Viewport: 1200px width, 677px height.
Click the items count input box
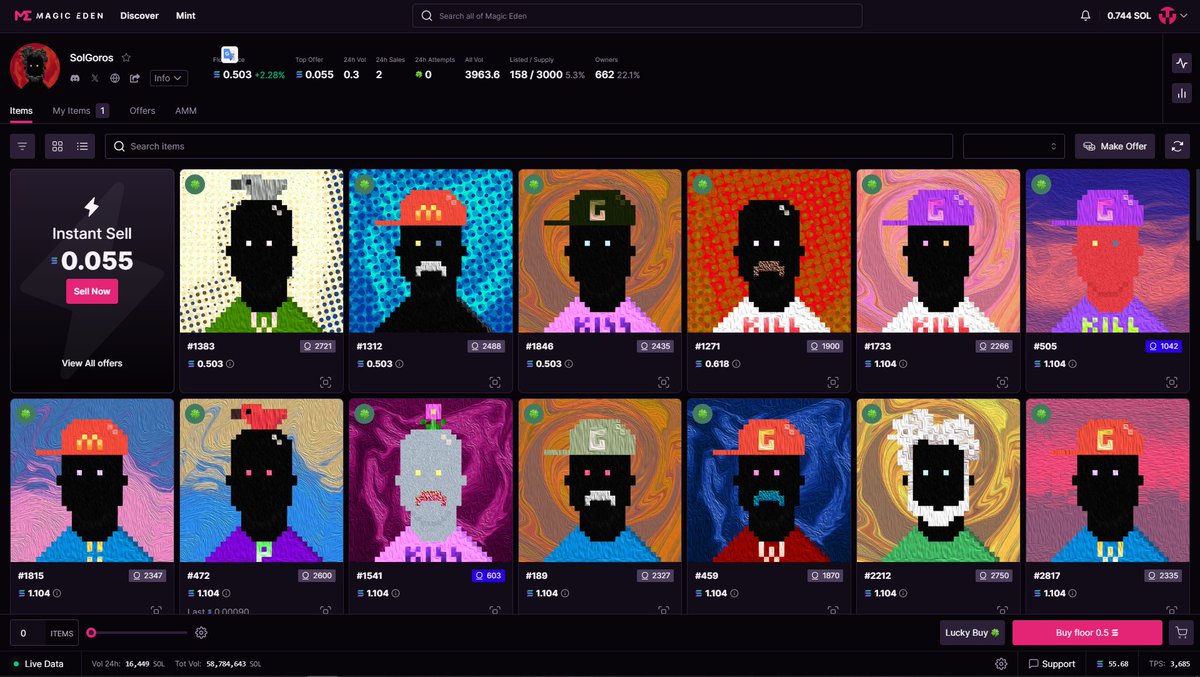point(27,632)
